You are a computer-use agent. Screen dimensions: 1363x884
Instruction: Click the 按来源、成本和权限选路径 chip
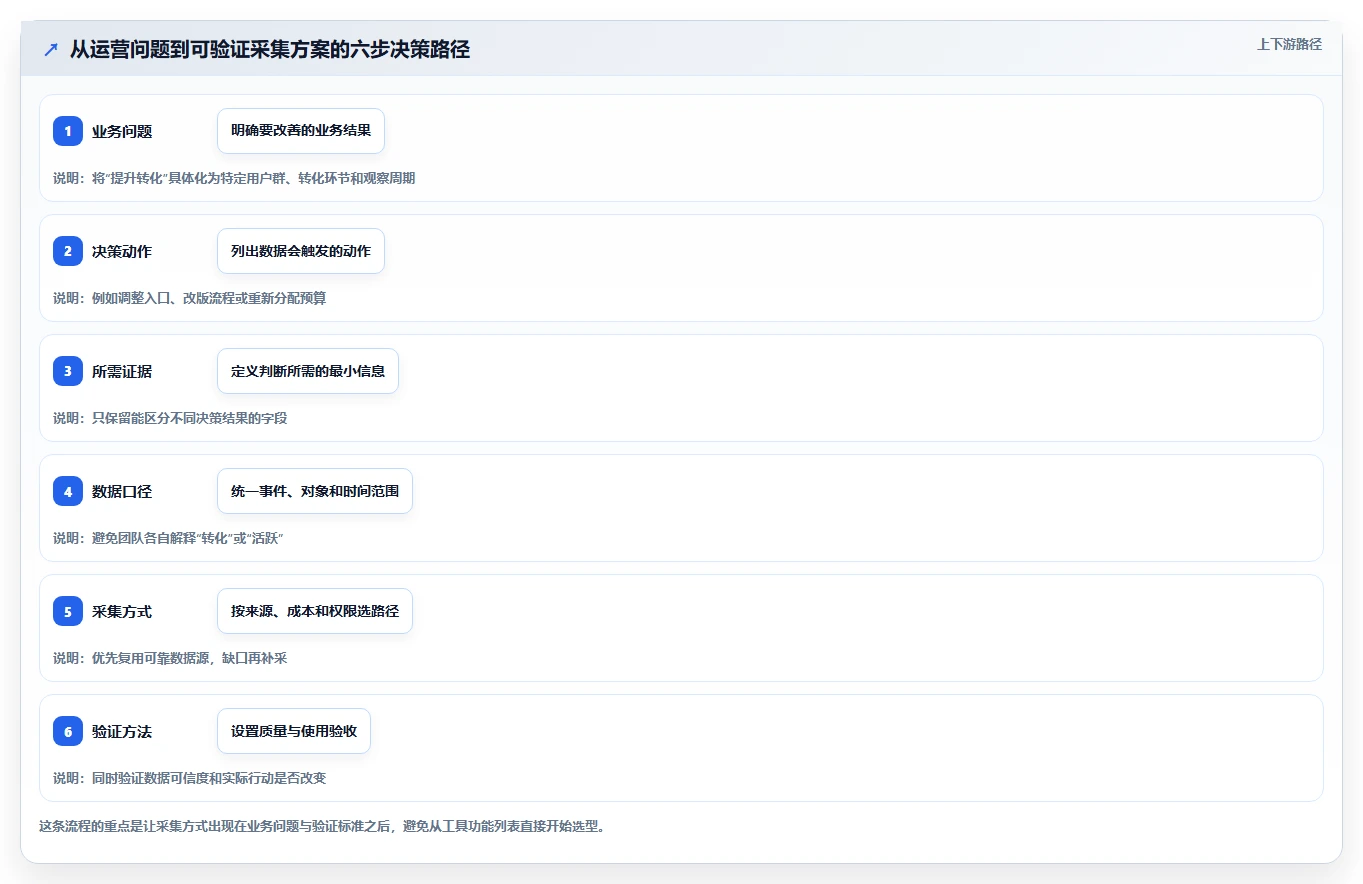pyautogui.click(x=315, y=611)
